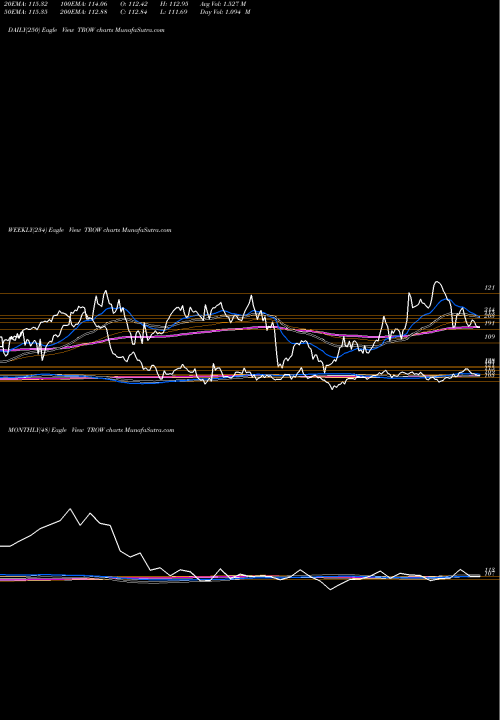Click the close price C: 112.84
This screenshot has width=500, height=720.
[x=135, y=12]
